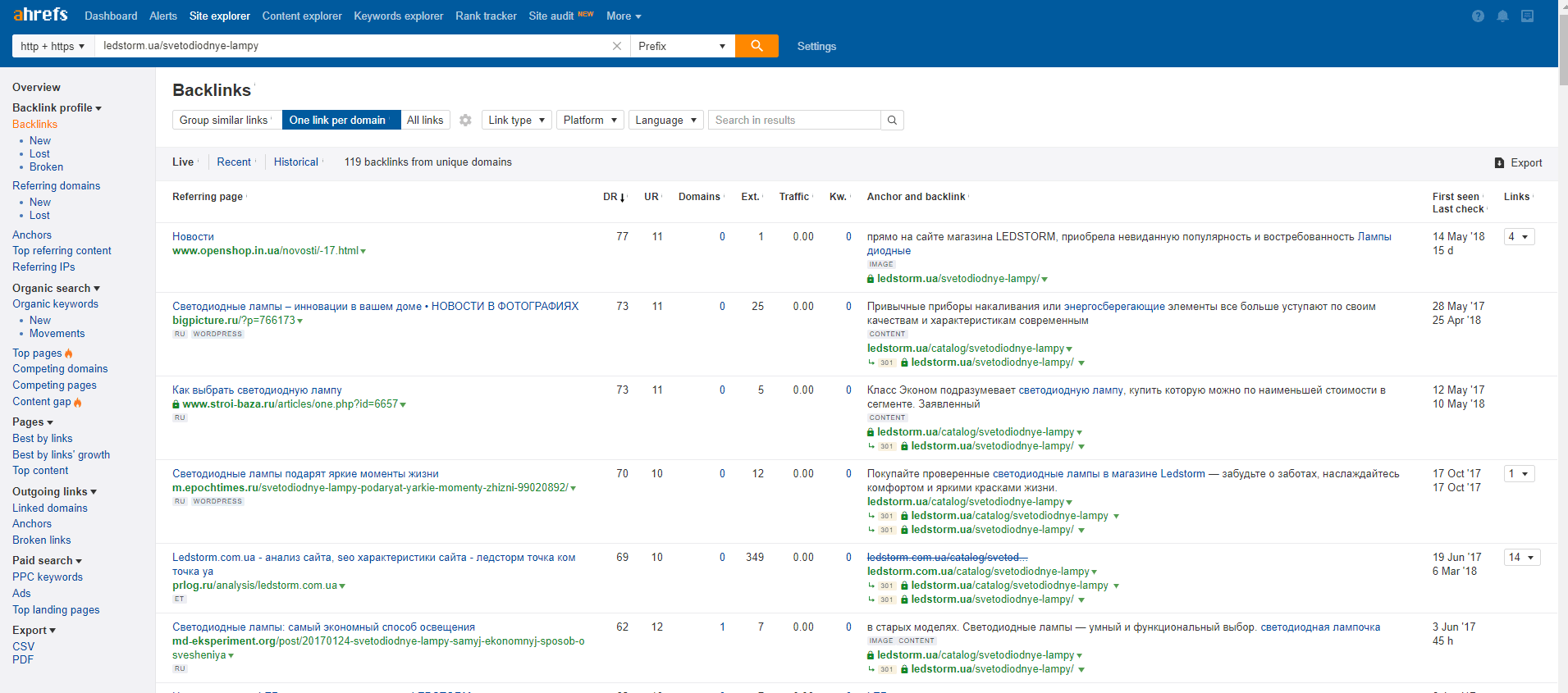Switch to Group similar links mode
Viewport: 1568px width, 693px height.
tap(224, 121)
